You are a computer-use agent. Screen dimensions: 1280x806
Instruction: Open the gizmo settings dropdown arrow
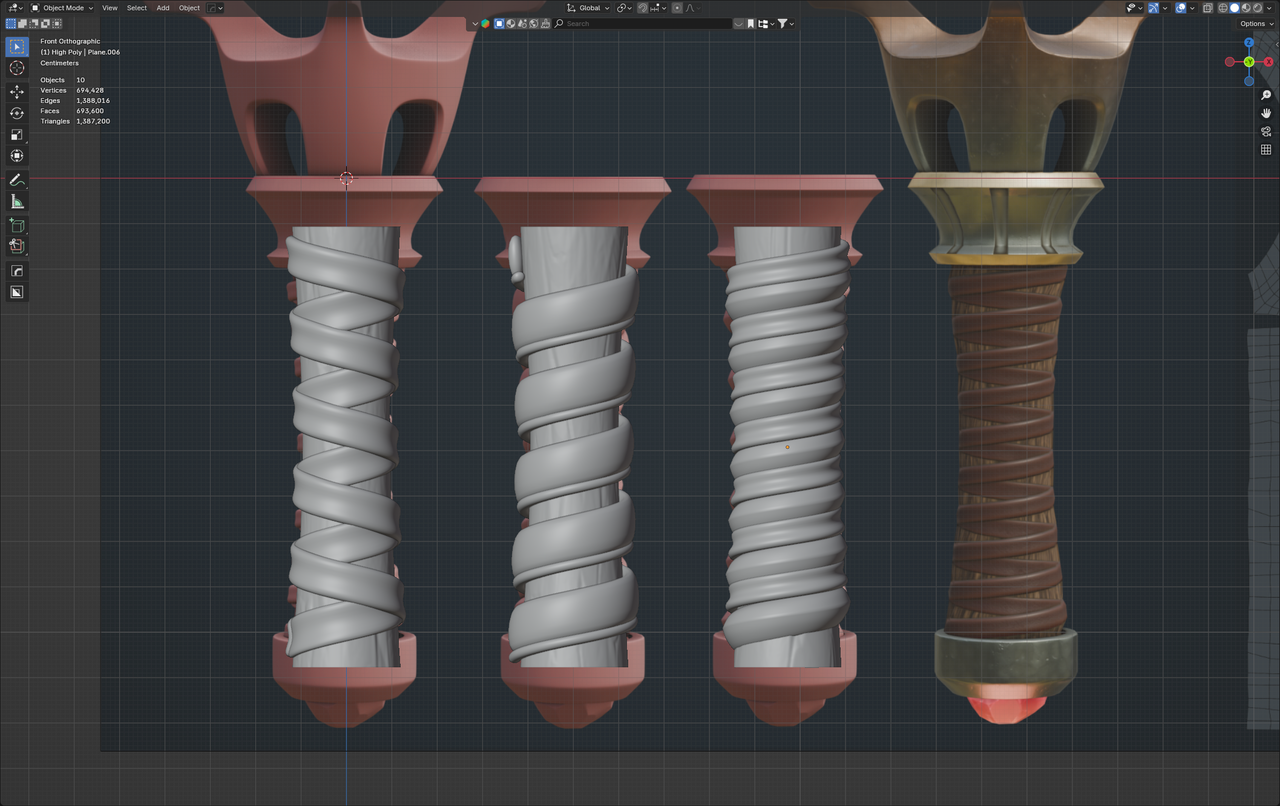pyautogui.click(x=1165, y=8)
